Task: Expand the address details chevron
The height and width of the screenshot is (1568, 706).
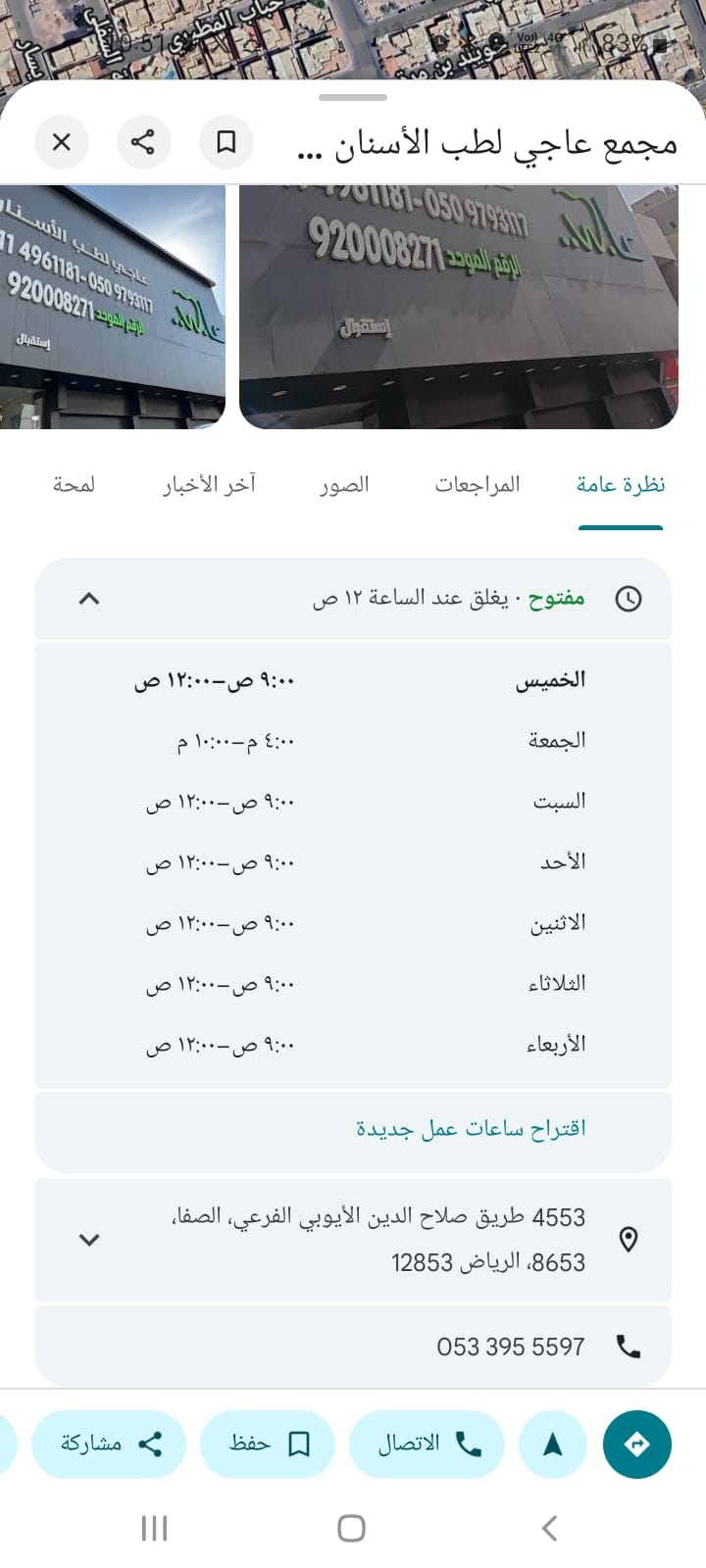Action: tap(89, 1239)
